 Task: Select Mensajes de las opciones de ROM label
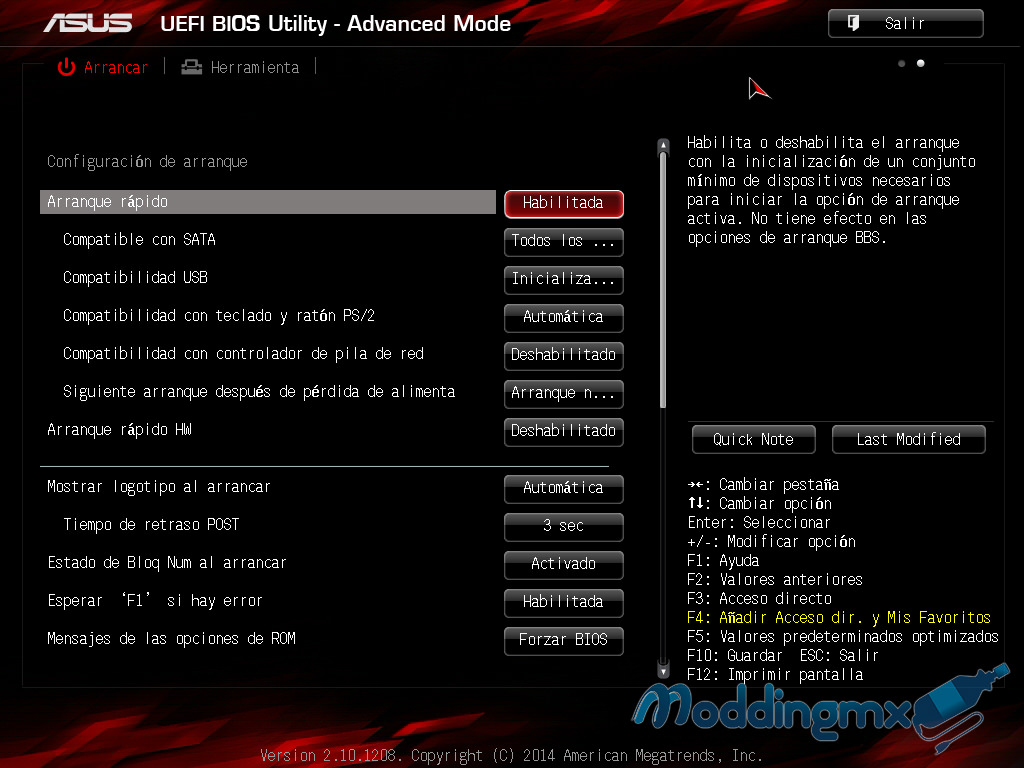pos(171,638)
